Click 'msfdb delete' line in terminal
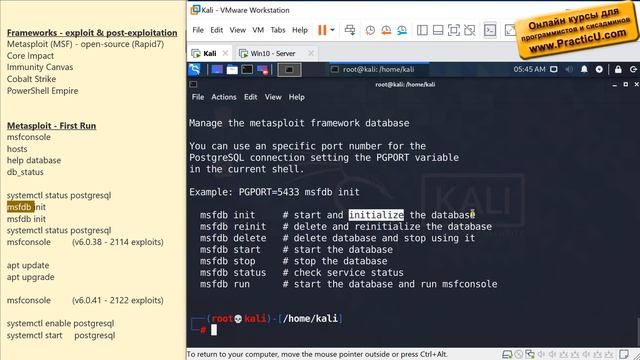Screen dimensions: 640x360 tap(338, 238)
